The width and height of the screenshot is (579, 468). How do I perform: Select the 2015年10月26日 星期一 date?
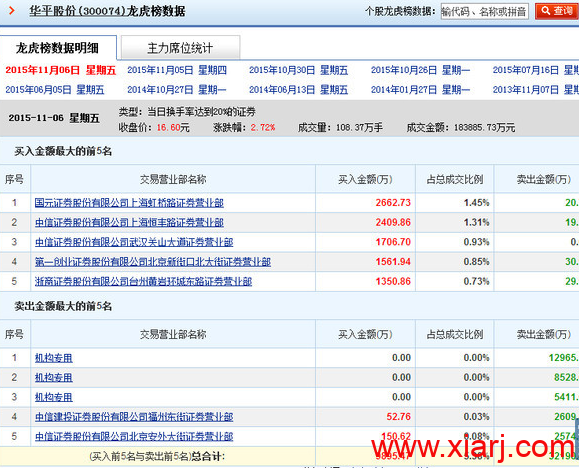coord(420,70)
